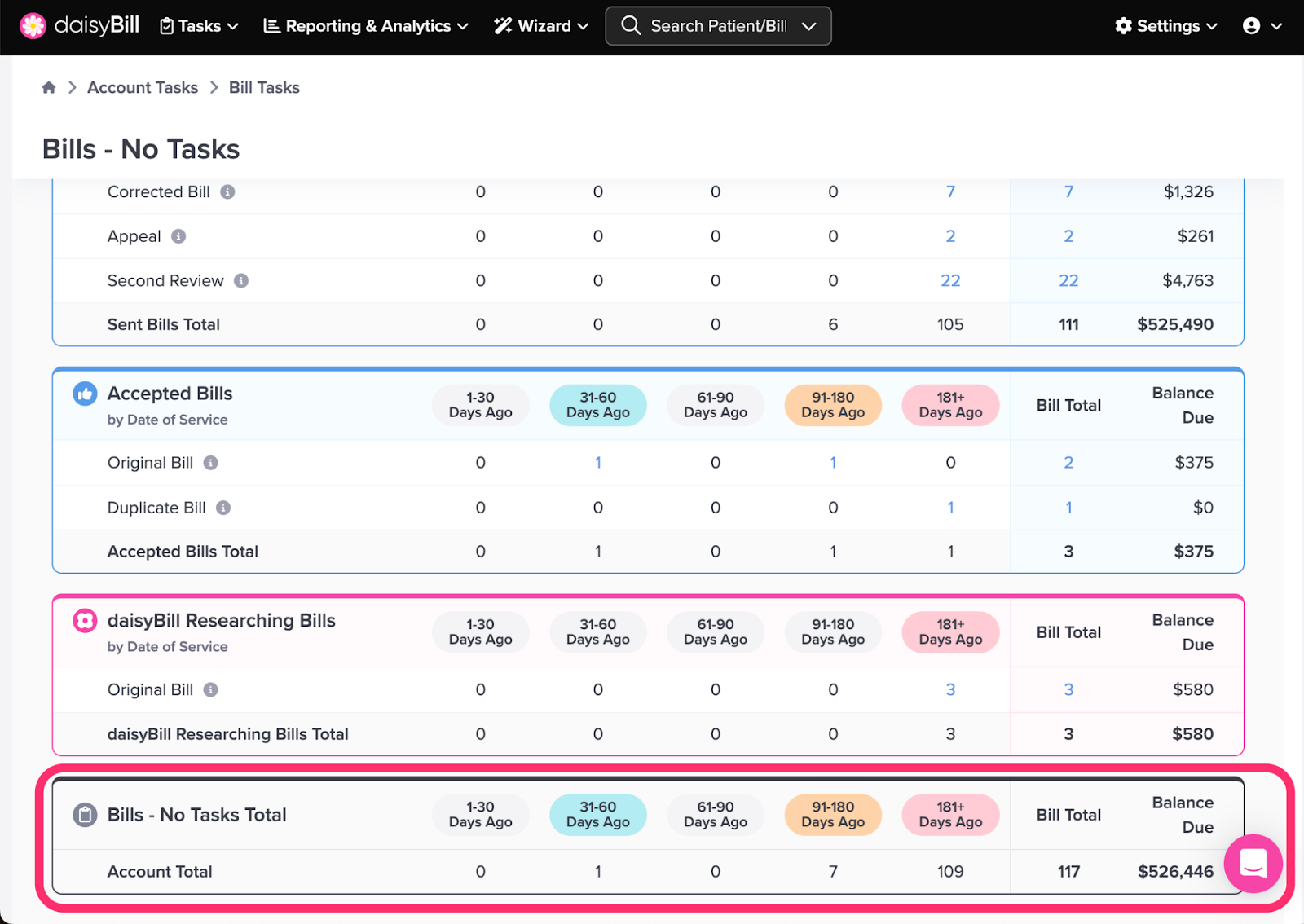The height and width of the screenshot is (924, 1304).
Task: Go to home via breadcrumb house icon
Action: 49,87
